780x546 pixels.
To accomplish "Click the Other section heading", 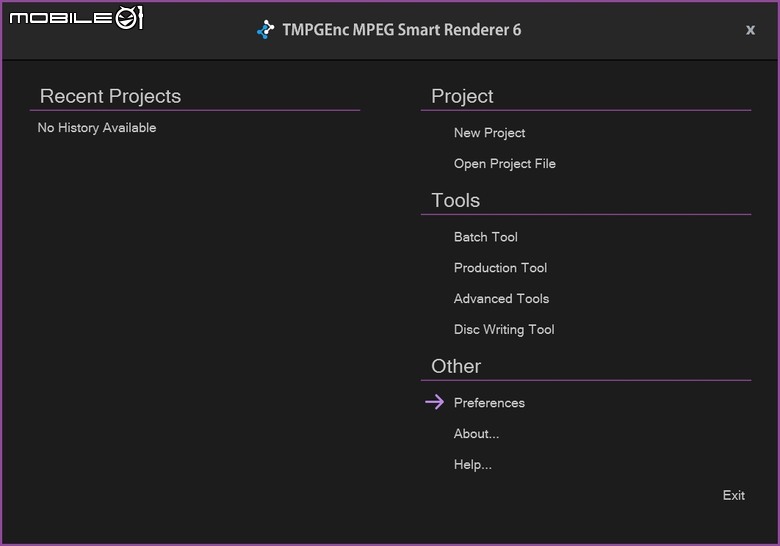I will coord(456,366).
